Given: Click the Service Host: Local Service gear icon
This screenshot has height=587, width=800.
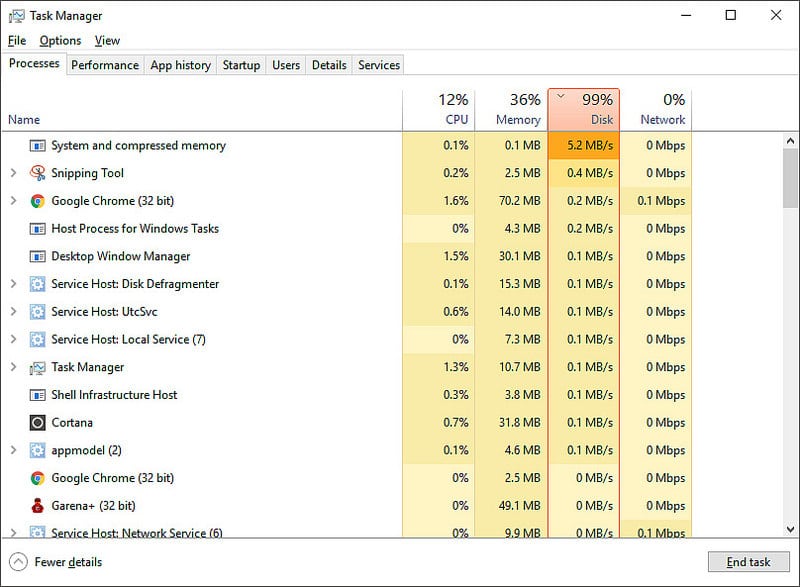Looking at the screenshot, I should click(x=37, y=340).
